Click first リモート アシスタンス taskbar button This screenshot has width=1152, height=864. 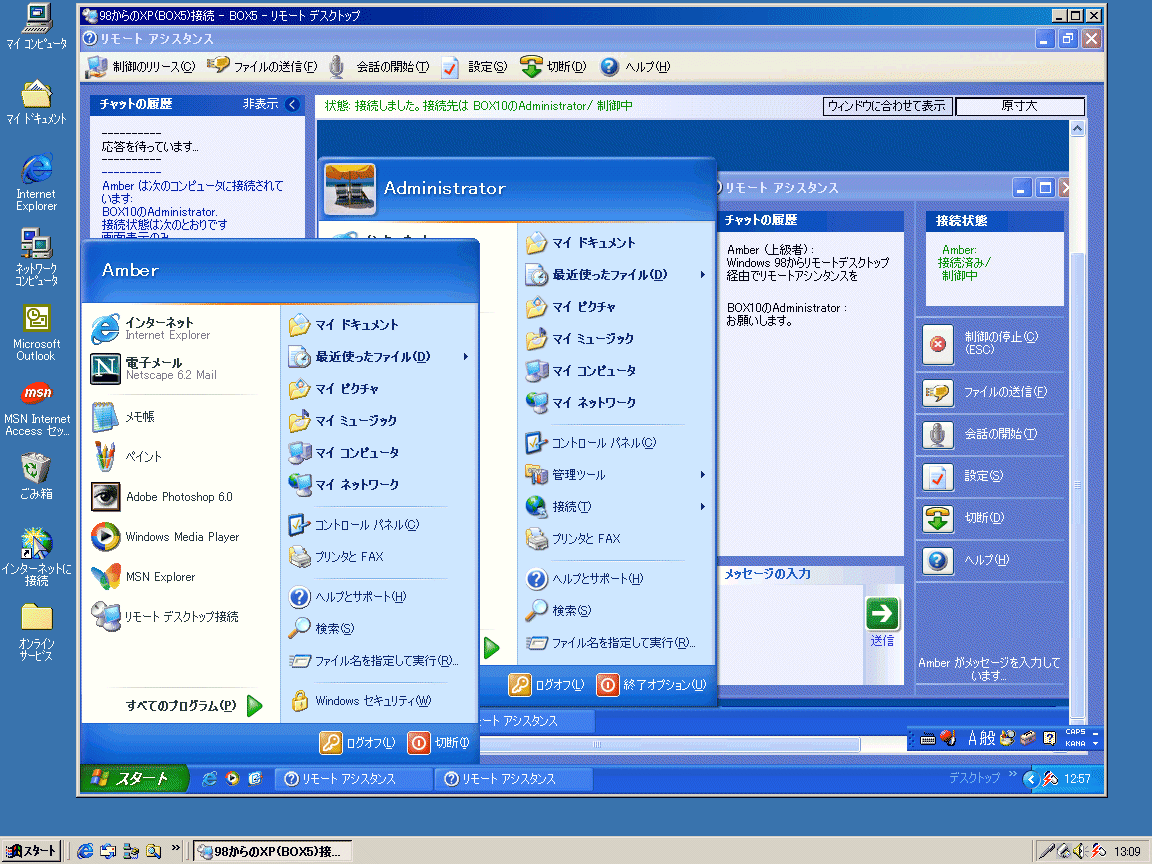(x=353, y=779)
